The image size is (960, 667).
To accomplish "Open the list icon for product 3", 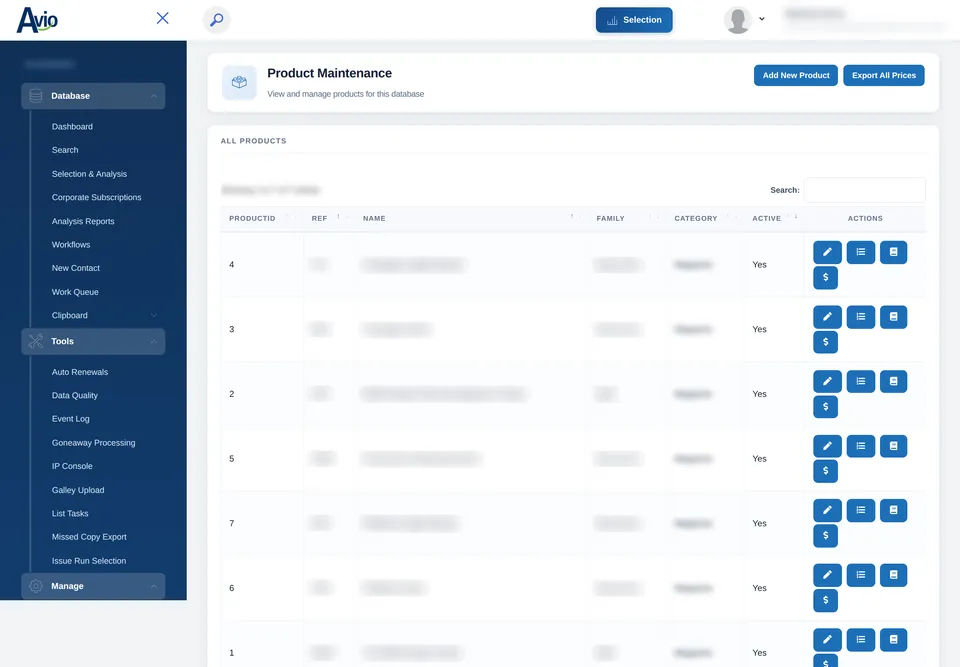I will click(x=861, y=317).
